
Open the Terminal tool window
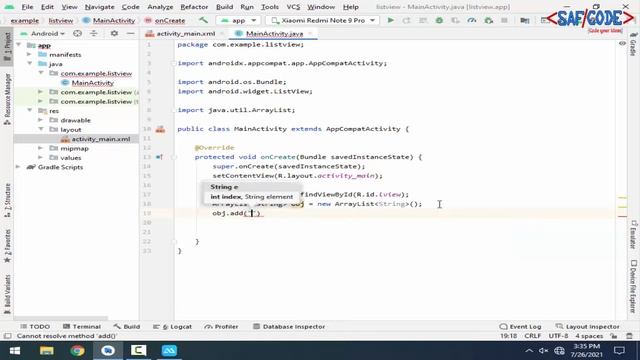82,327
